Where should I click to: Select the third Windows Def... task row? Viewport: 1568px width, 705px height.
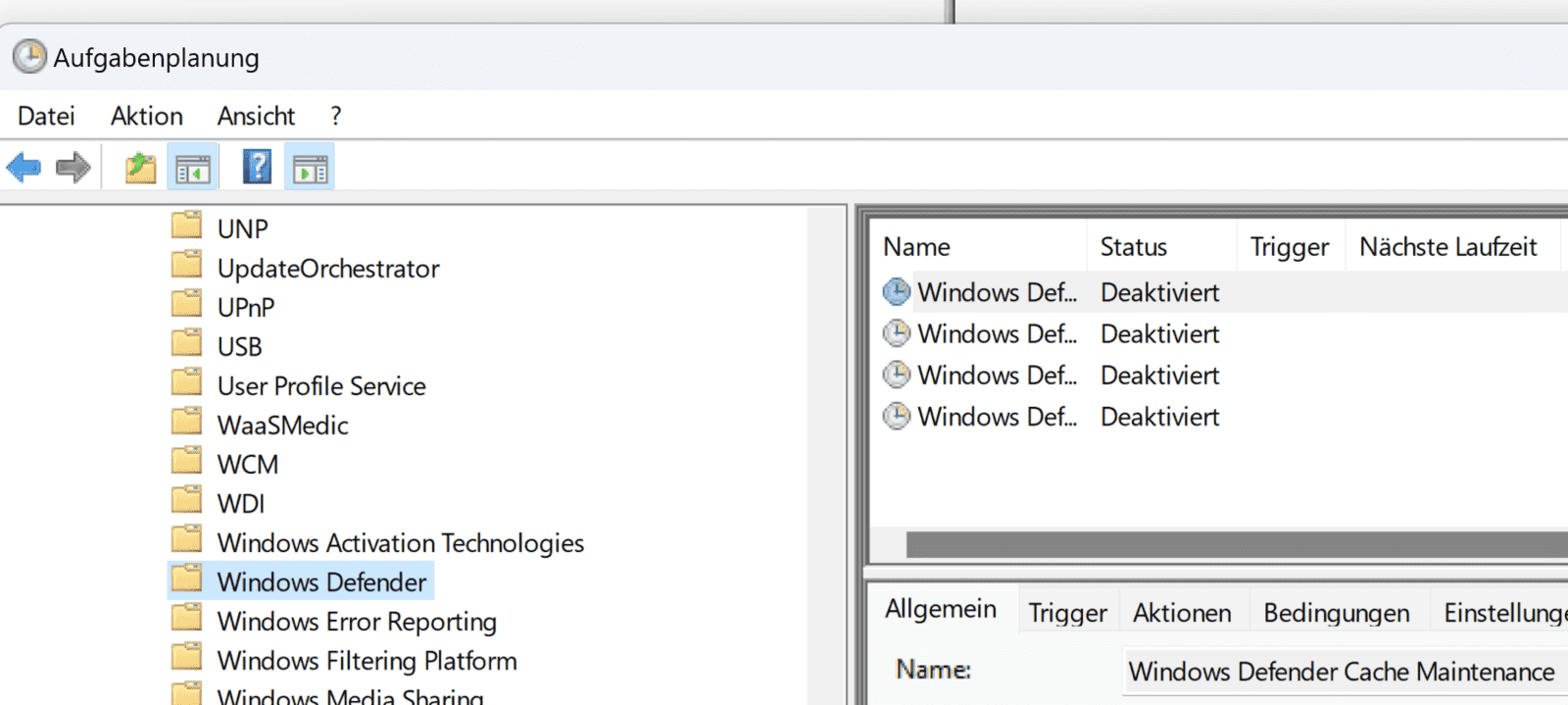pyautogui.click(x=1219, y=375)
